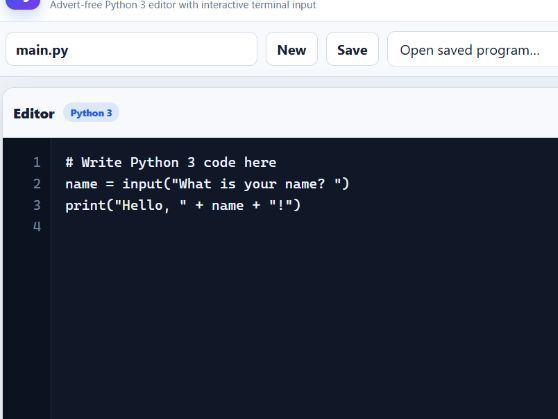Screen dimensions: 558x419
Task: Select line number 4 in gutter
Action: pos(37,226)
